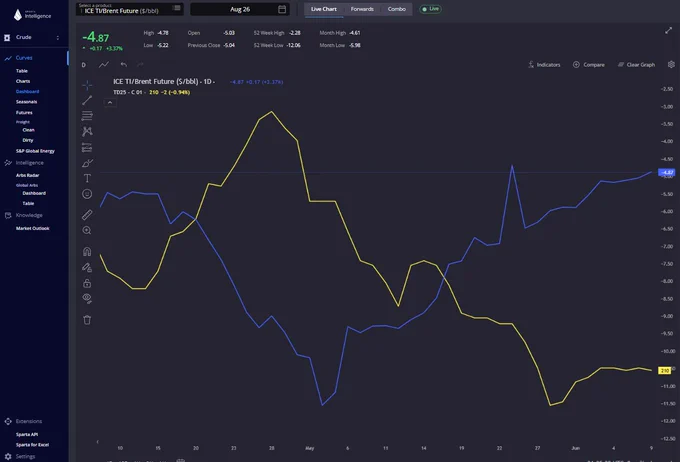The height and width of the screenshot is (462, 680).
Task: Open Seasonals page
Action: click(x=26, y=102)
